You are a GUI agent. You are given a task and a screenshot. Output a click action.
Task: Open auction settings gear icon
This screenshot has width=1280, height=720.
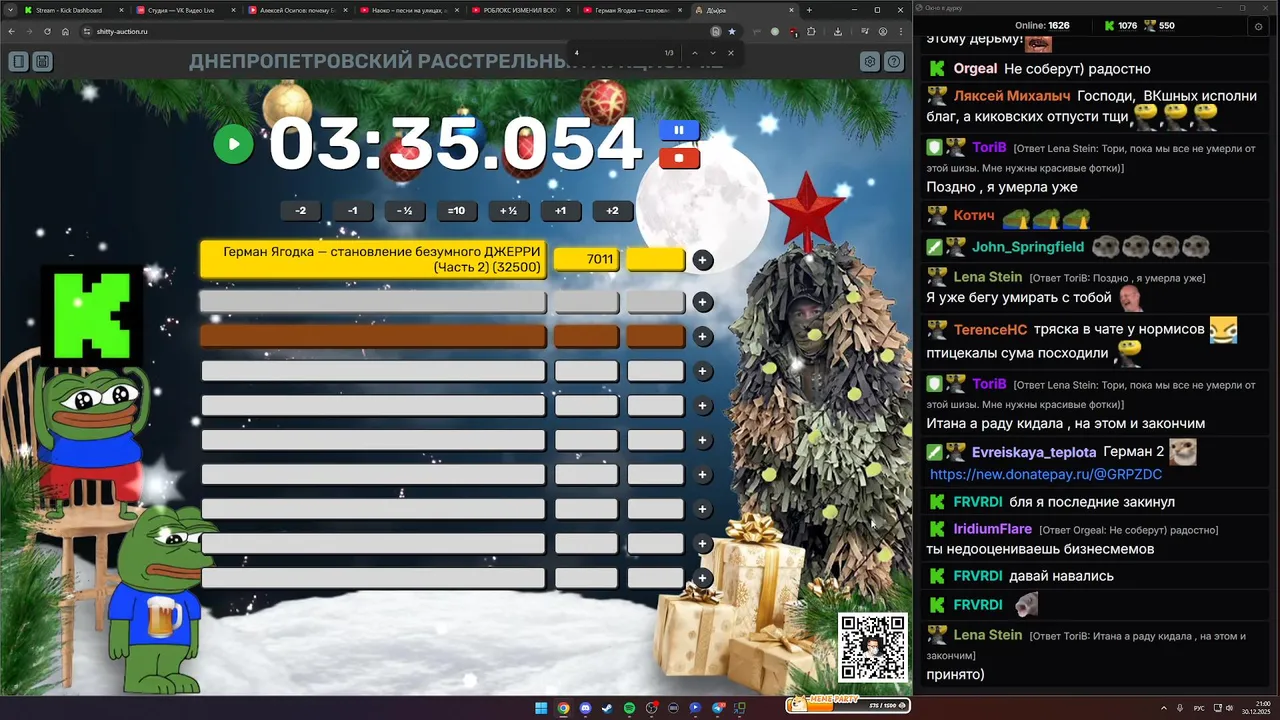(870, 62)
